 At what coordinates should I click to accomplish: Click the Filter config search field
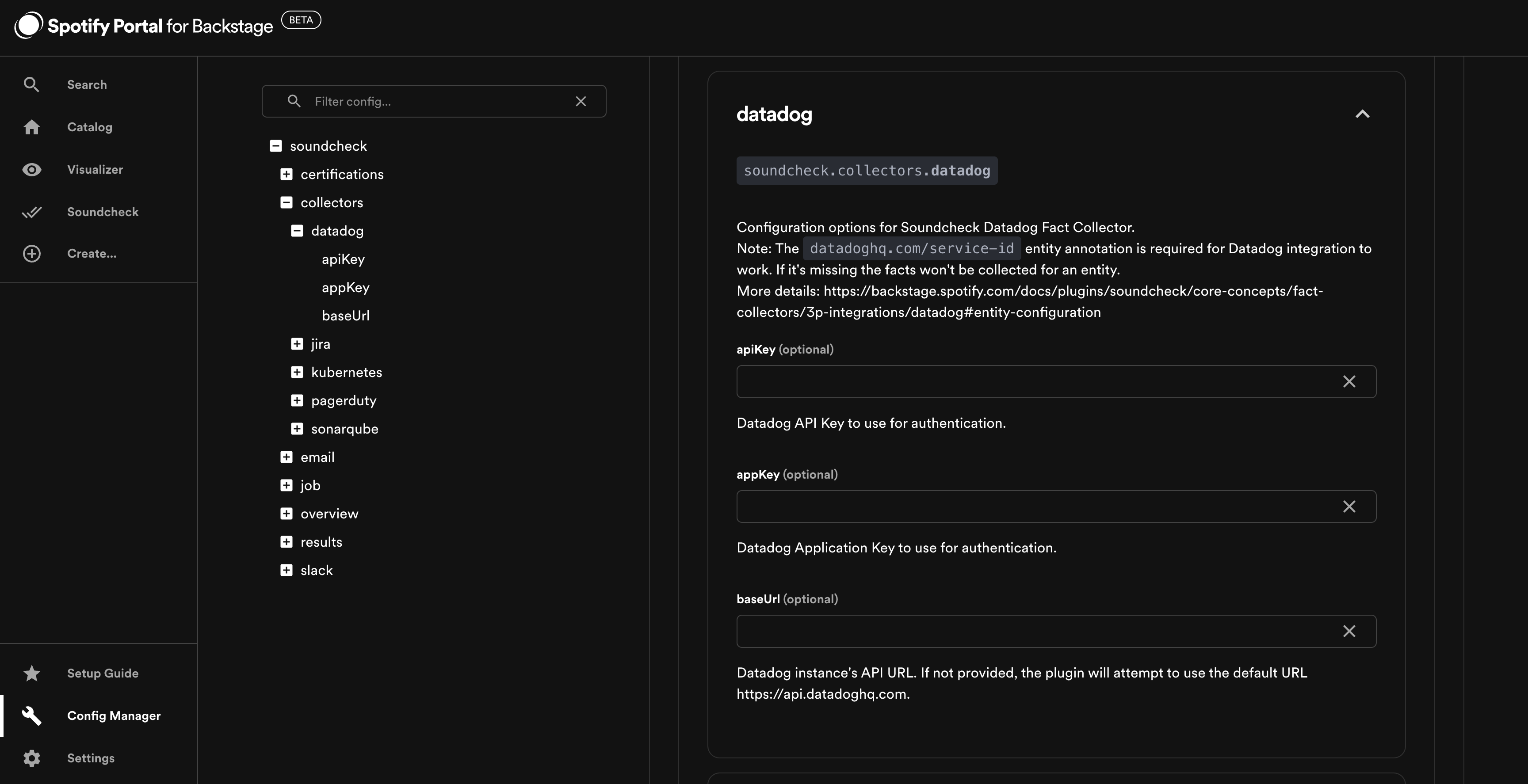tap(434, 101)
